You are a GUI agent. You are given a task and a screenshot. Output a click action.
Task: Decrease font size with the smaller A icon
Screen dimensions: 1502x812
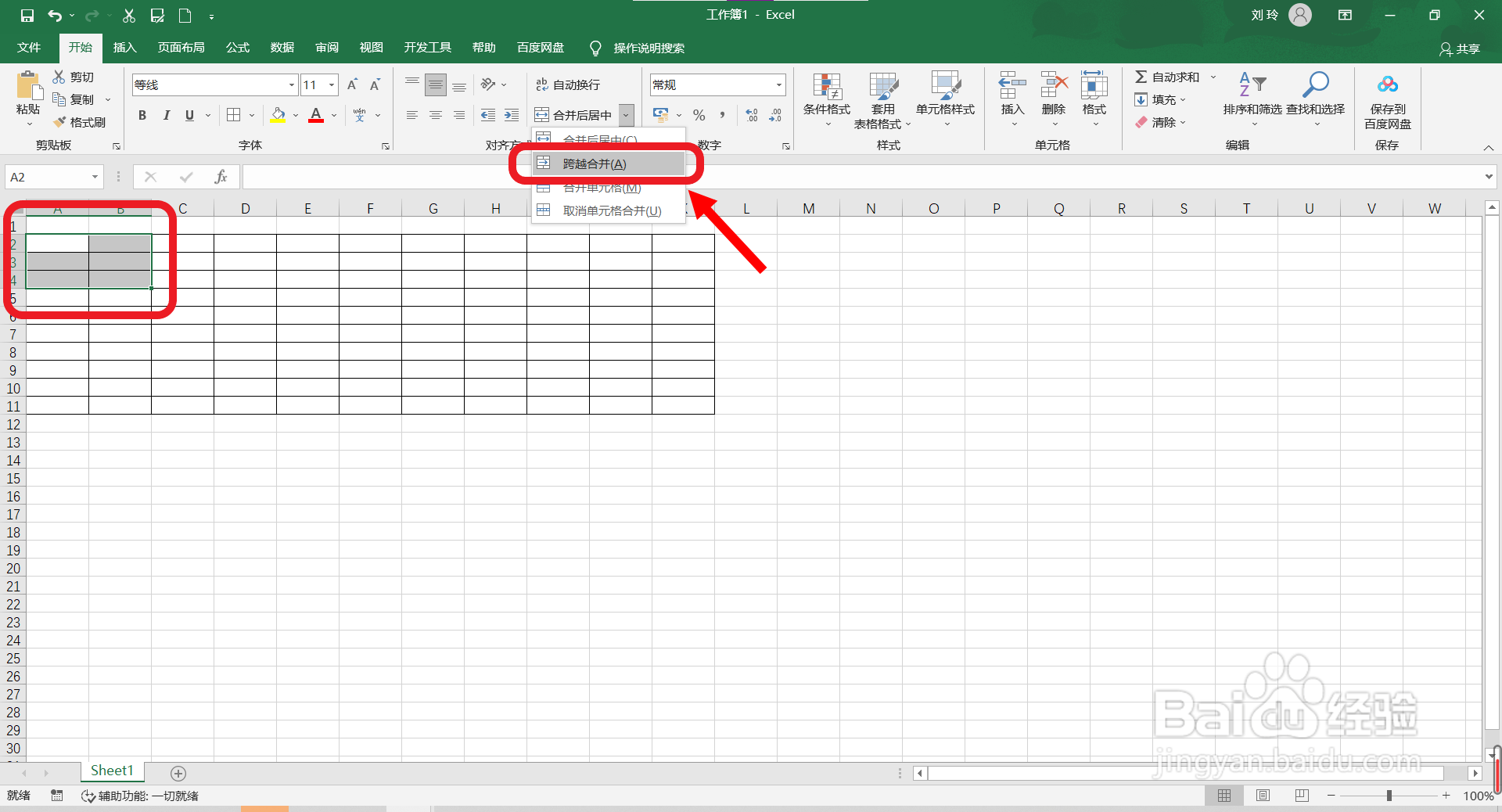[375, 84]
